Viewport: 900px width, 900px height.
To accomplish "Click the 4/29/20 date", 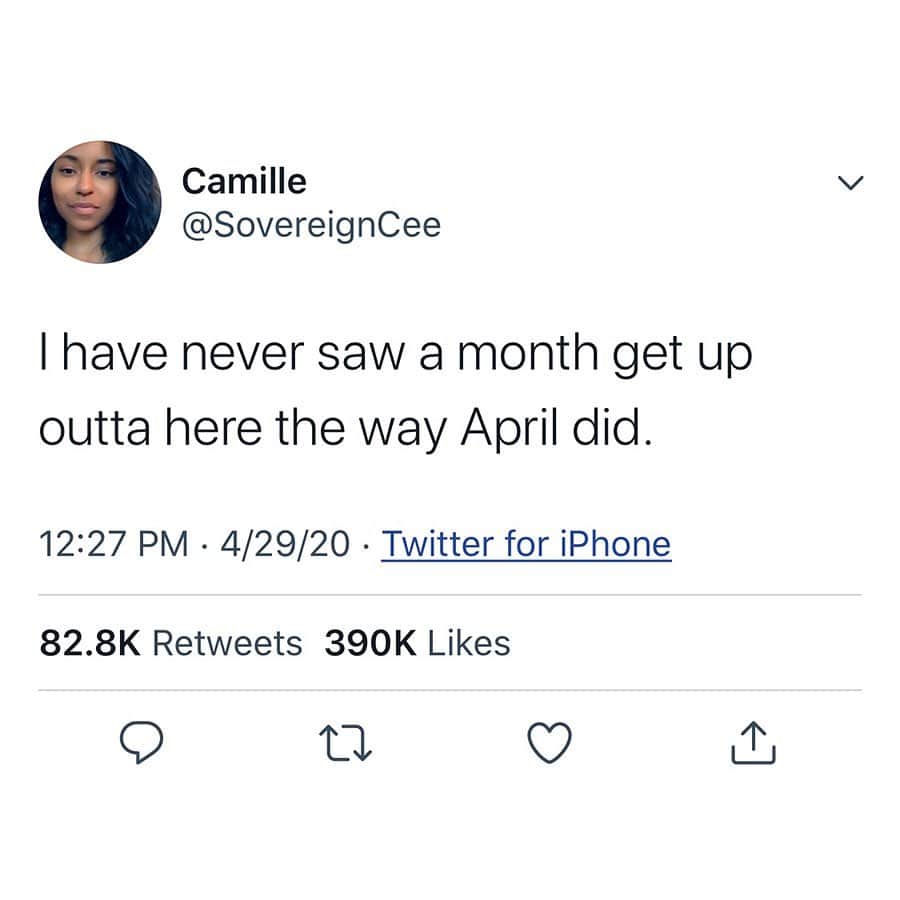I will coord(285,544).
